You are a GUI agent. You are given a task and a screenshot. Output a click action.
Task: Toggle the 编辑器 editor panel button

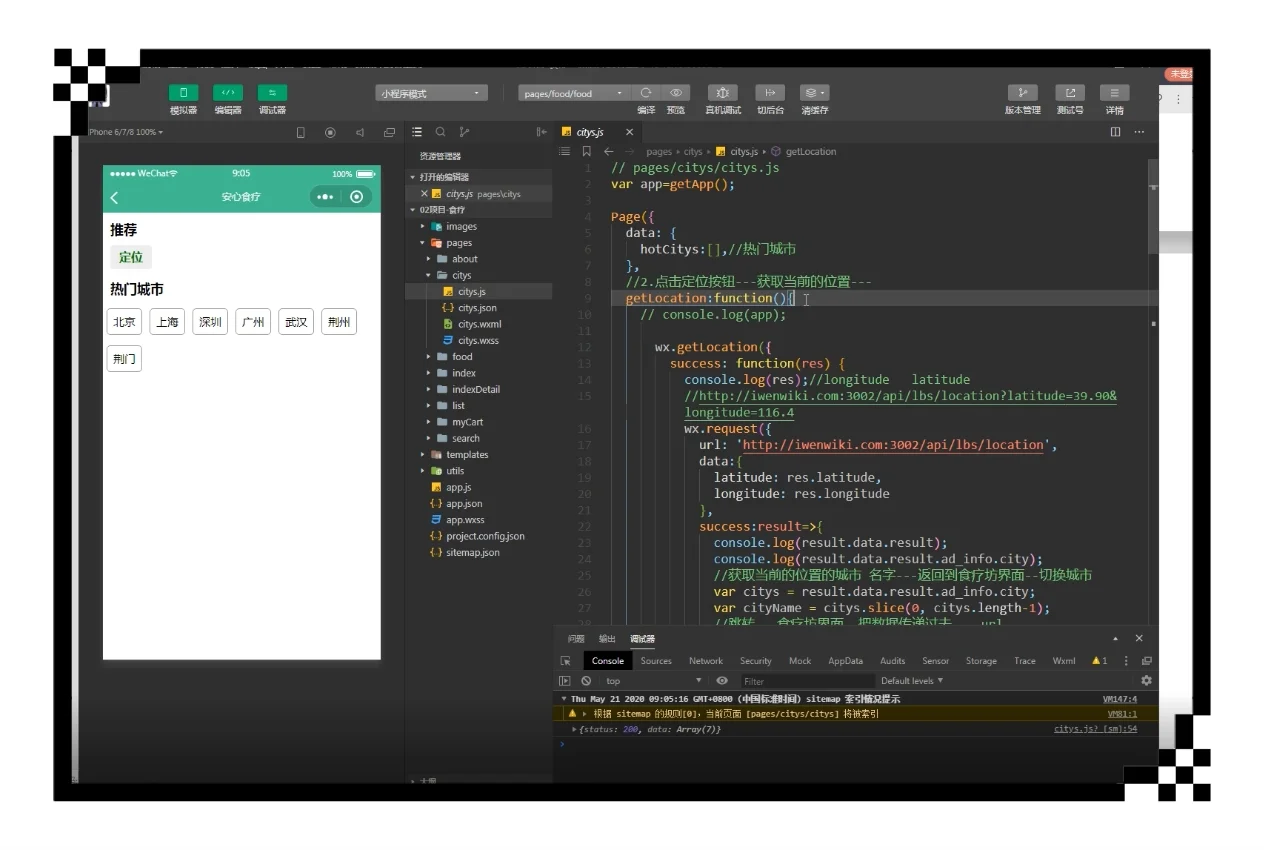(x=228, y=93)
